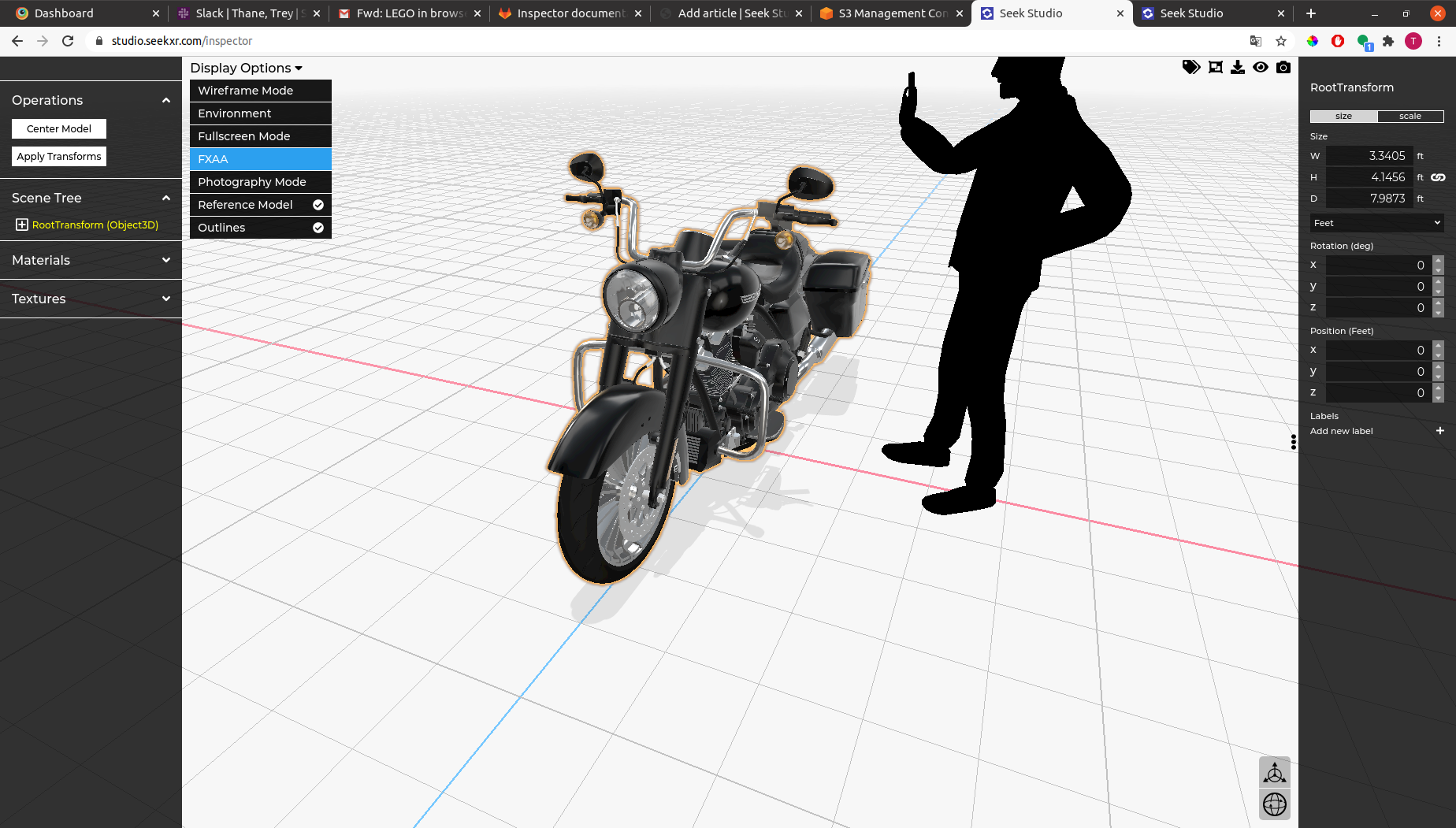The image size is (1456, 828).
Task: Click the width W size field
Action: tap(1369, 156)
